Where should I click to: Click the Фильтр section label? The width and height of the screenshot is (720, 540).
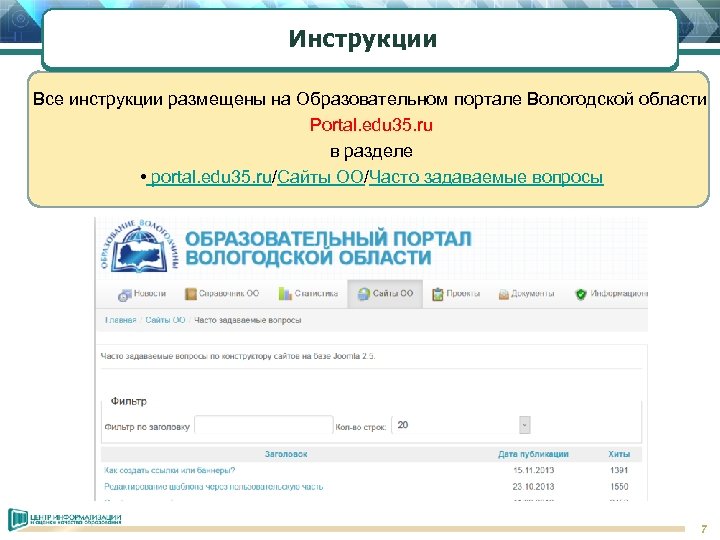129,401
